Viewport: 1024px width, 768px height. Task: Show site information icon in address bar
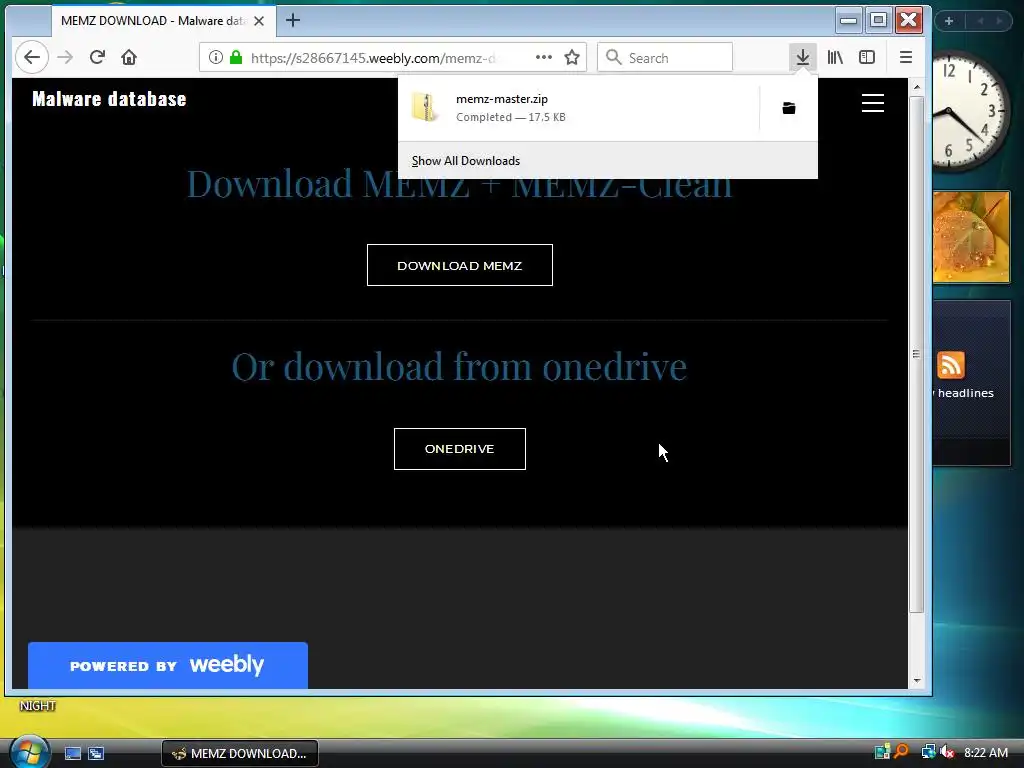pos(216,57)
